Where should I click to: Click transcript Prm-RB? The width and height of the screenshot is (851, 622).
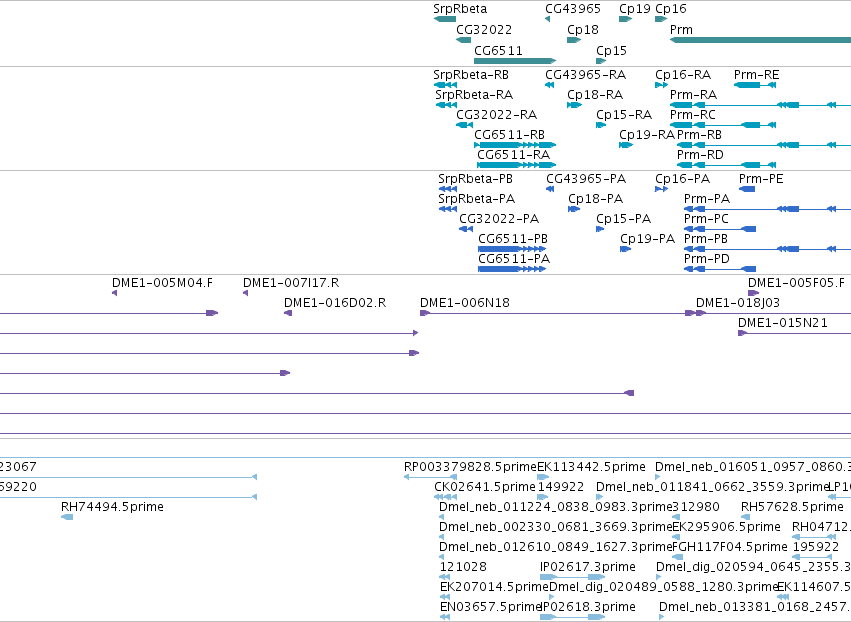(x=764, y=145)
